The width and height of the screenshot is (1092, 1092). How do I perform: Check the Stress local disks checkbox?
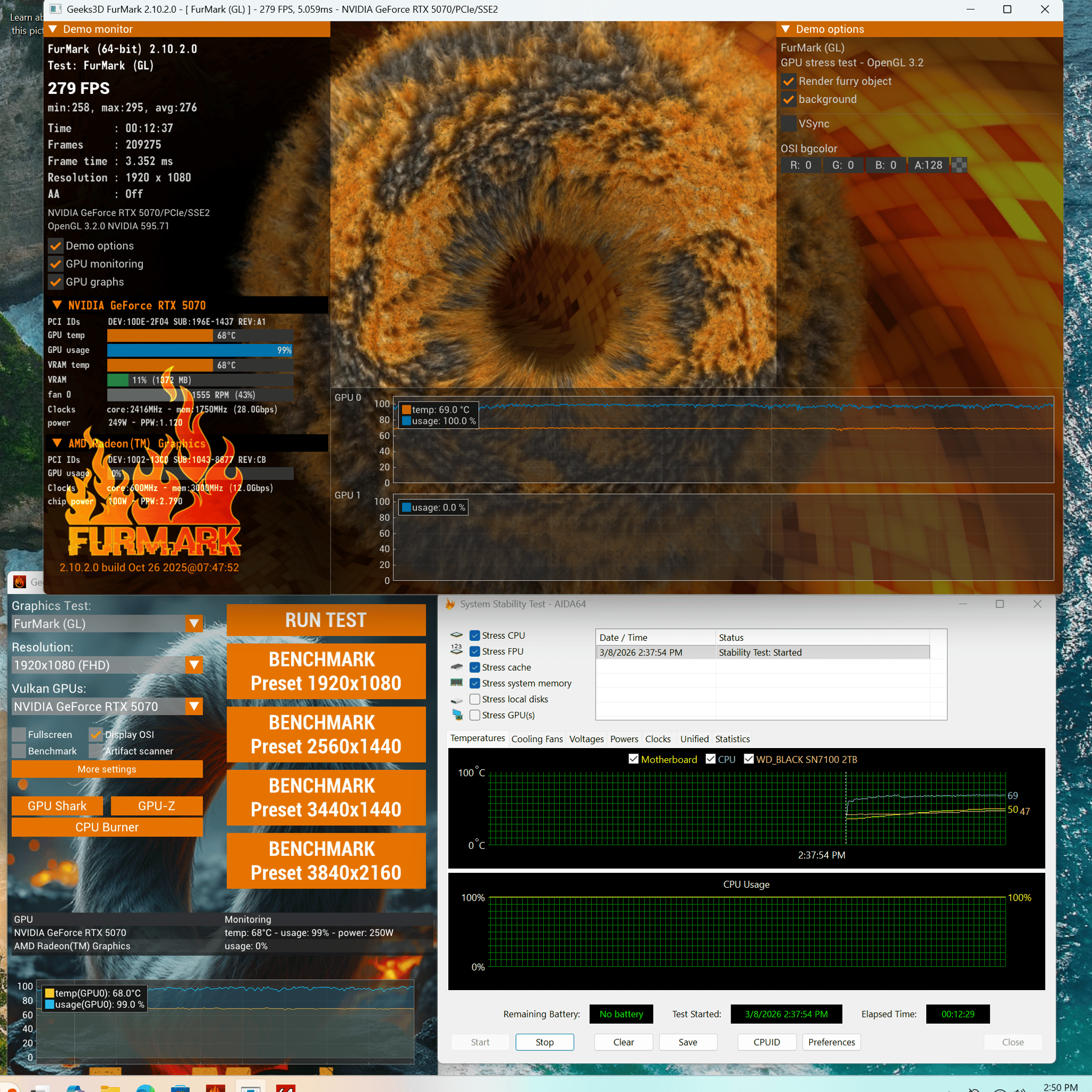[x=475, y=699]
